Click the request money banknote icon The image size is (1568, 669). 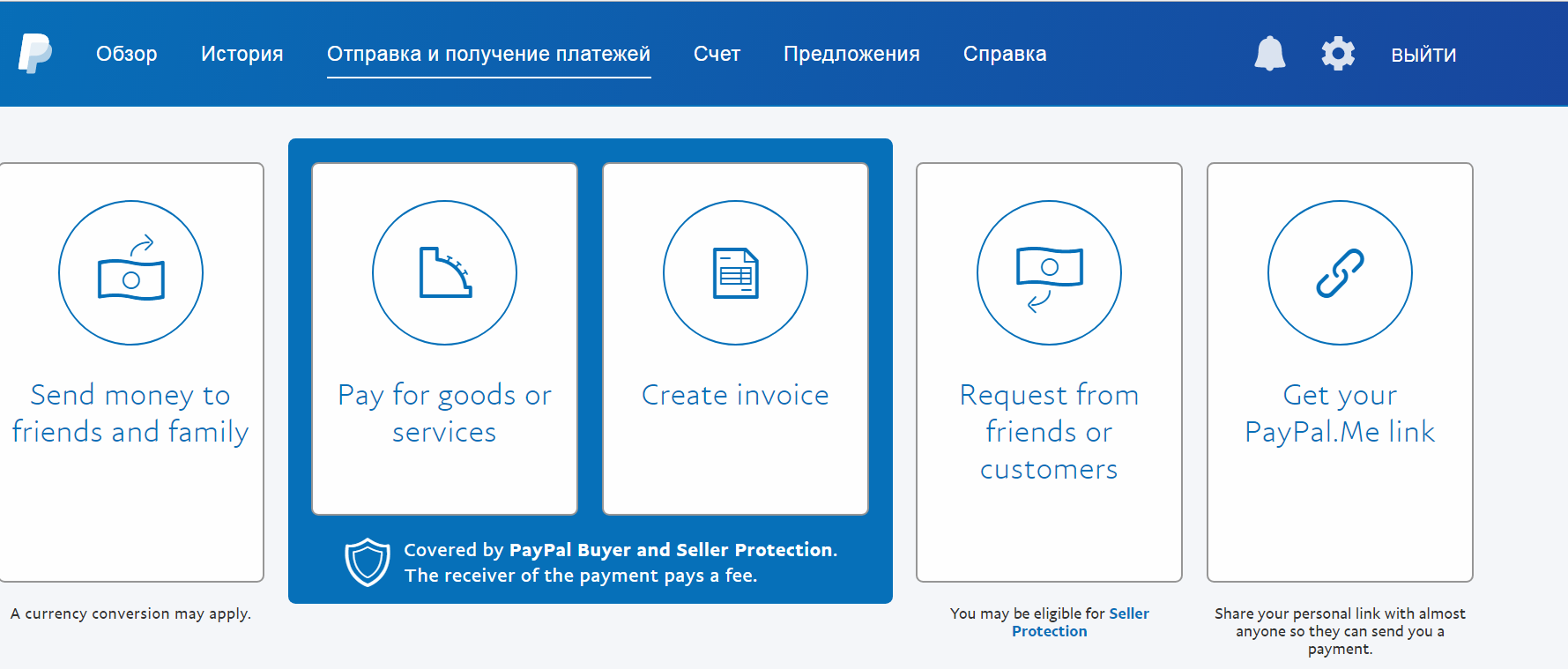point(1049,273)
